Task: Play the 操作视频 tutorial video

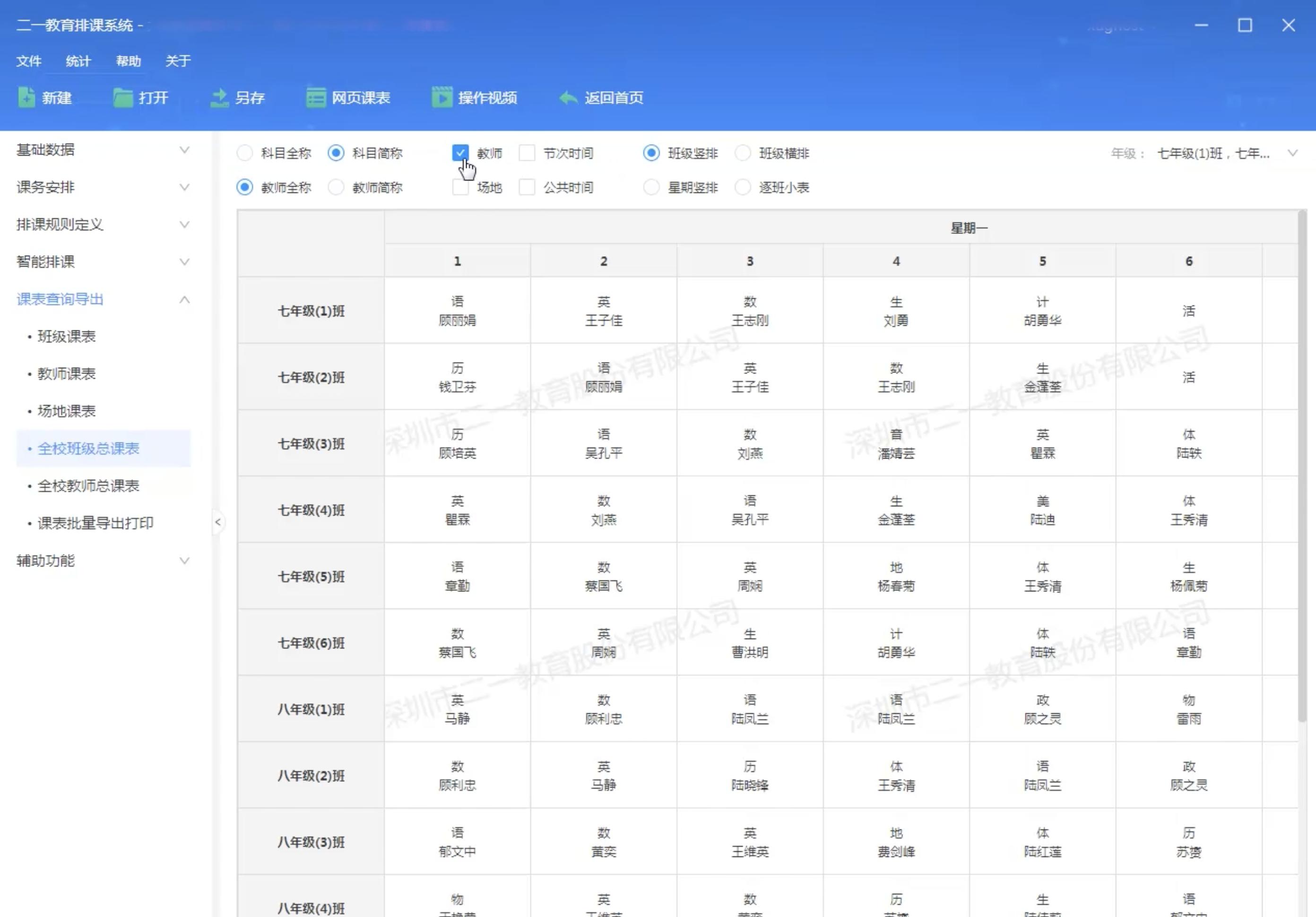Action: (x=475, y=97)
